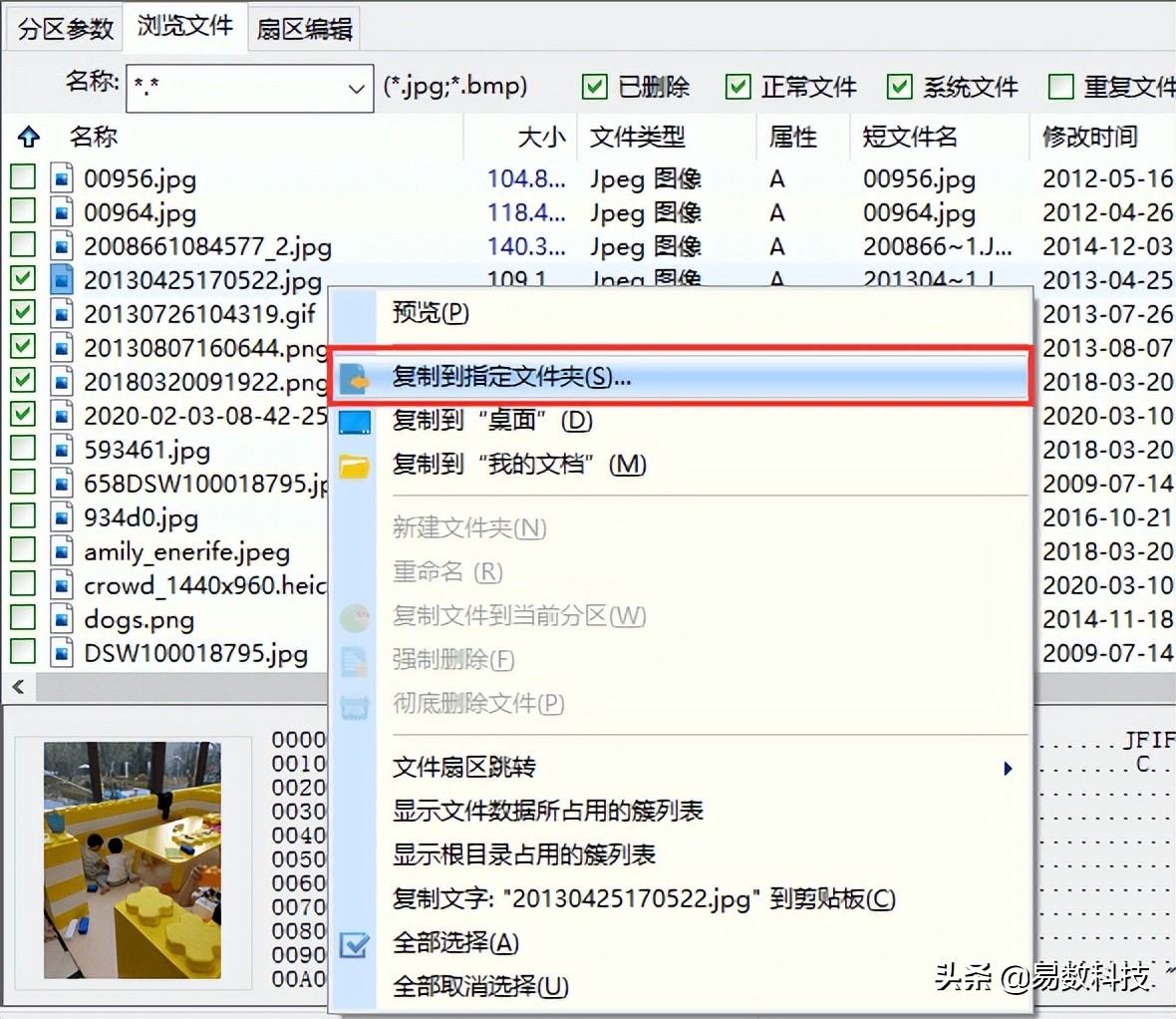Click the 大小 column header to sort
This screenshot has width=1176, height=1019.
click(541, 137)
